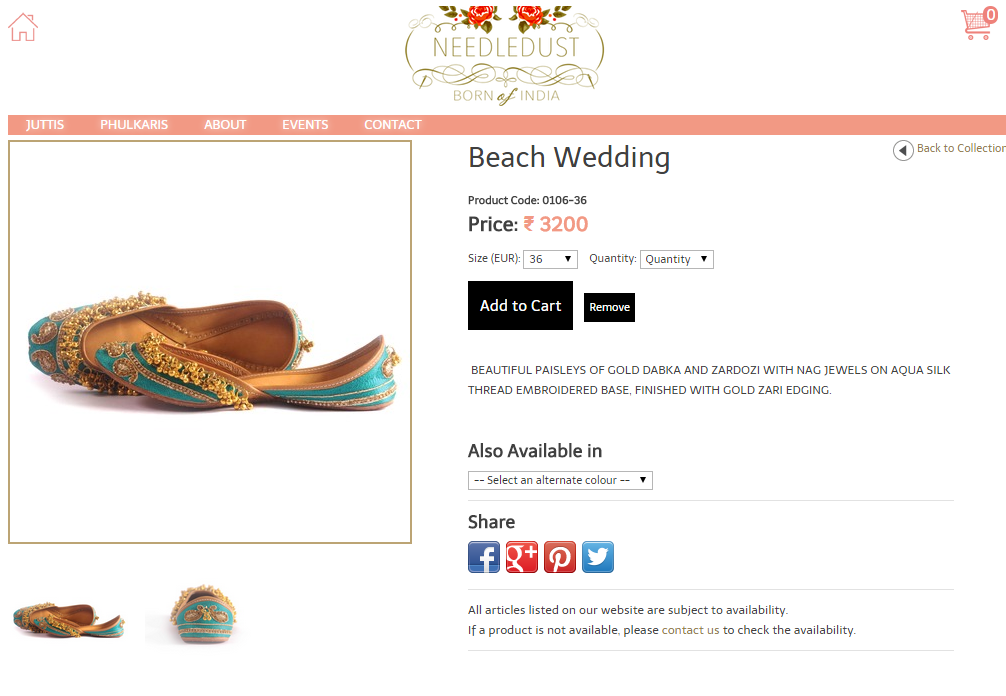Image resolution: width=1006 pixels, height=696 pixels.
Task: Share on Twitter
Action: point(597,557)
